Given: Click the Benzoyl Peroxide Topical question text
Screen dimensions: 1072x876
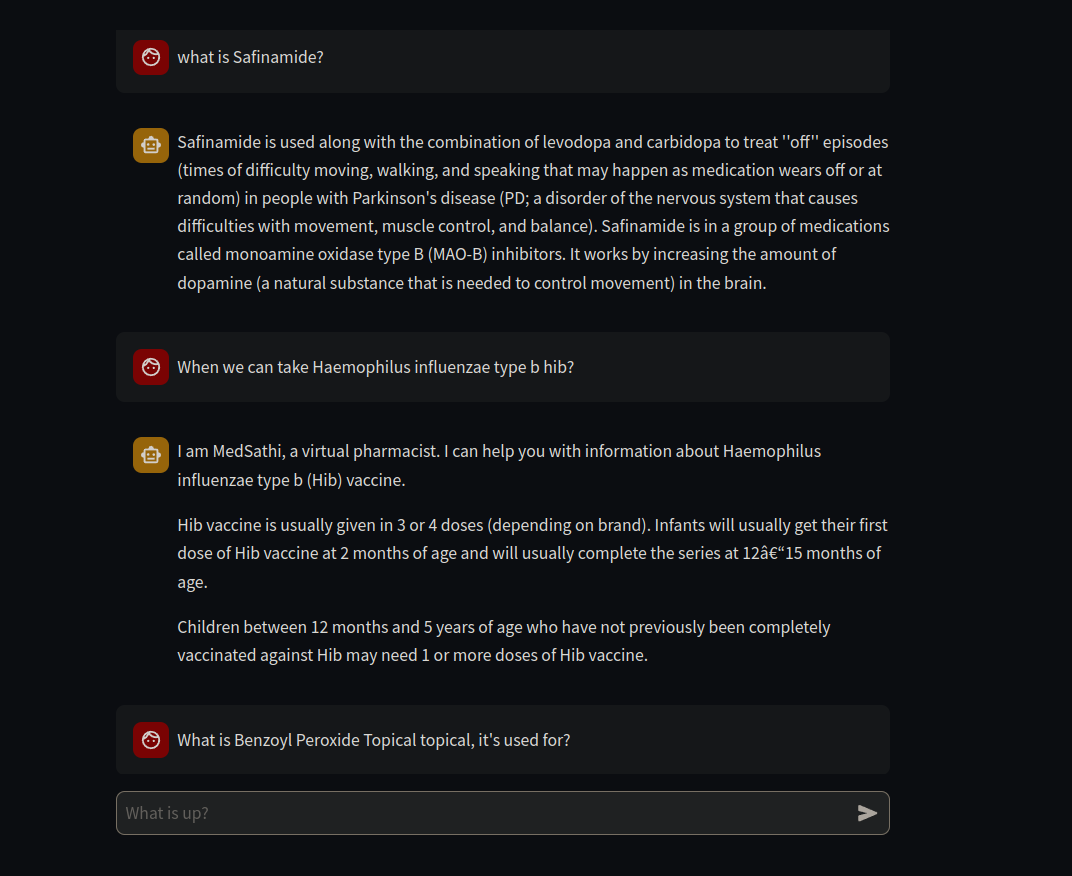Looking at the screenshot, I should [x=373, y=740].
